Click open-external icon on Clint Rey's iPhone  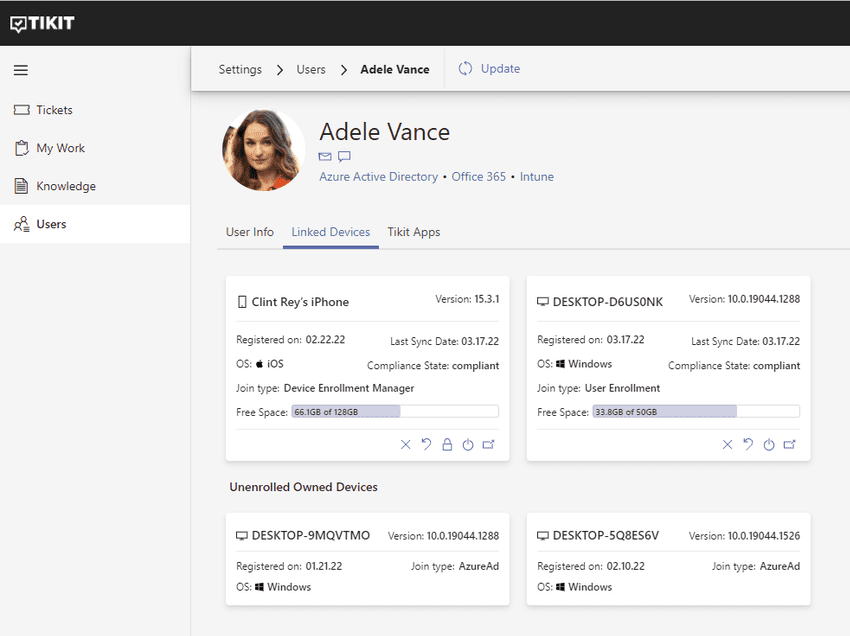pyautogui.click(x=488, y=445)
